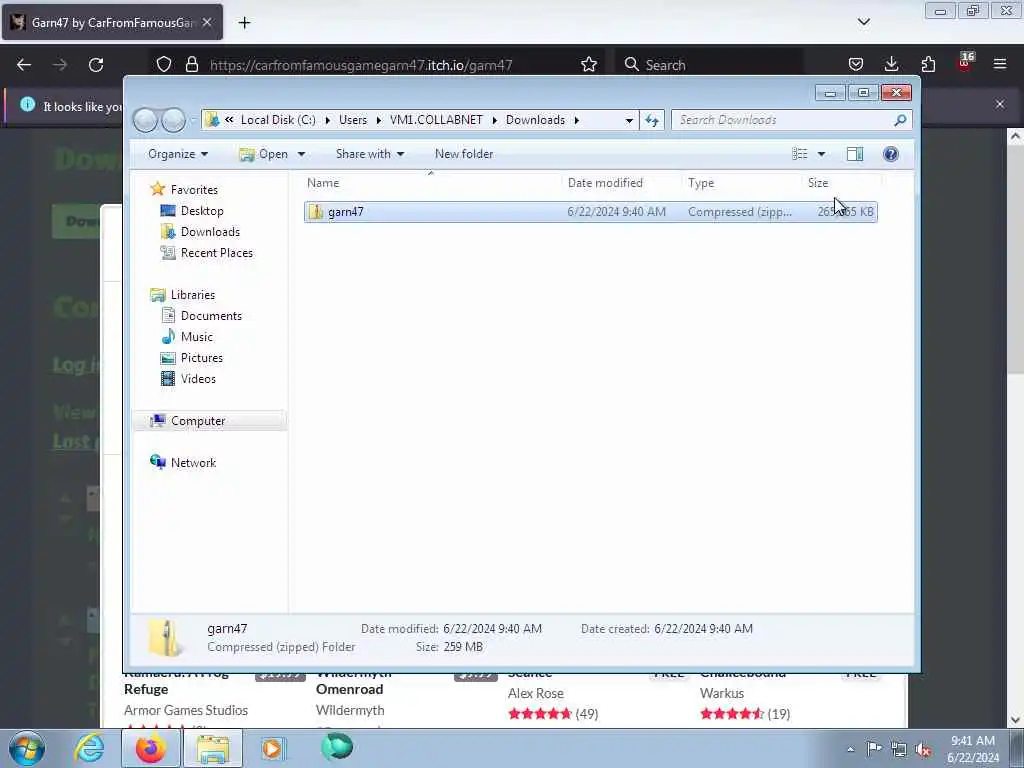Click the muted volume tray icon
The width and height of the screenshot is (1024, 768).
tap(923, 749)
